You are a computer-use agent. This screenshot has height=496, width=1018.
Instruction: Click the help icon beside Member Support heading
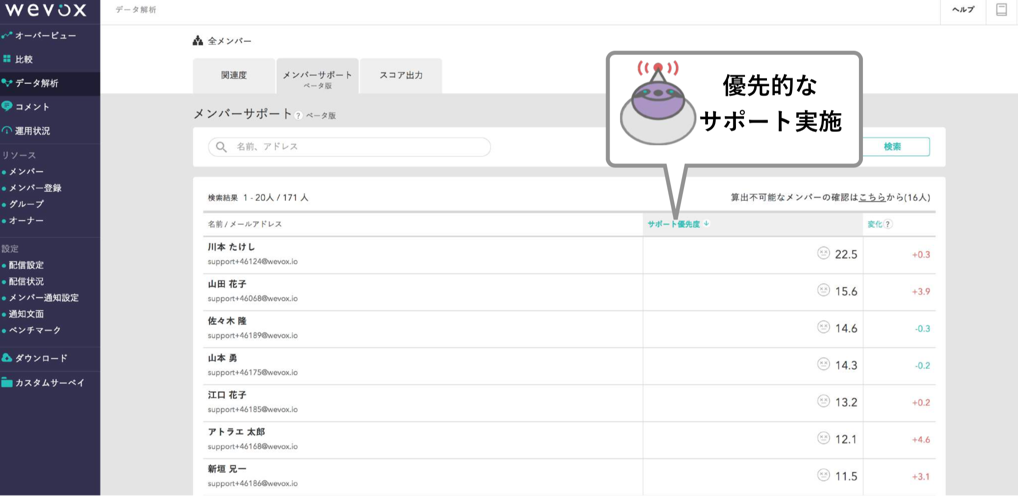click(299, 116)
